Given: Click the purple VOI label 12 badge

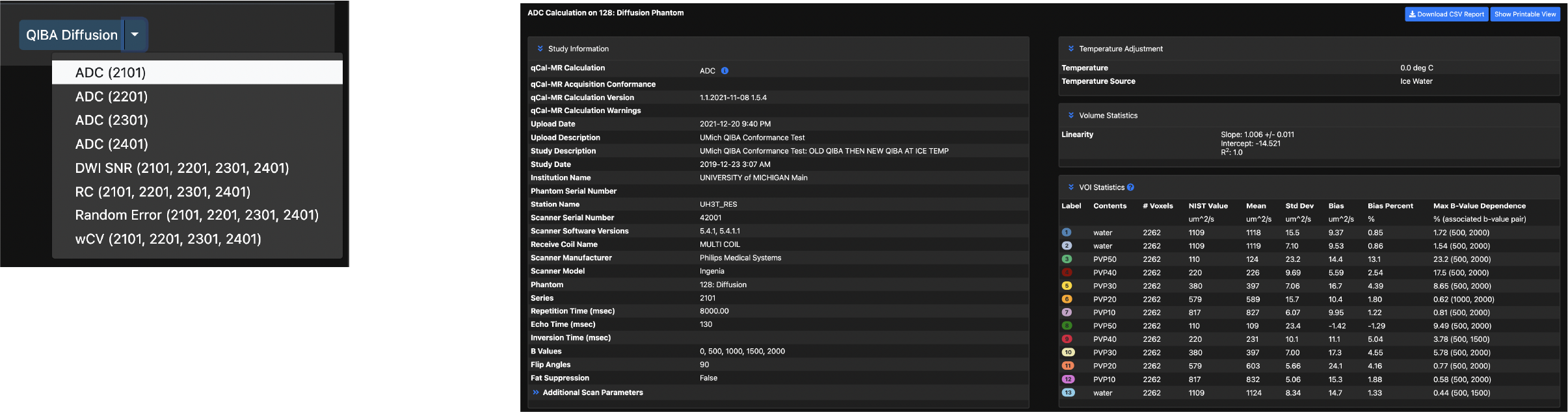Looking at the screenshot, I should [1068, 380].
